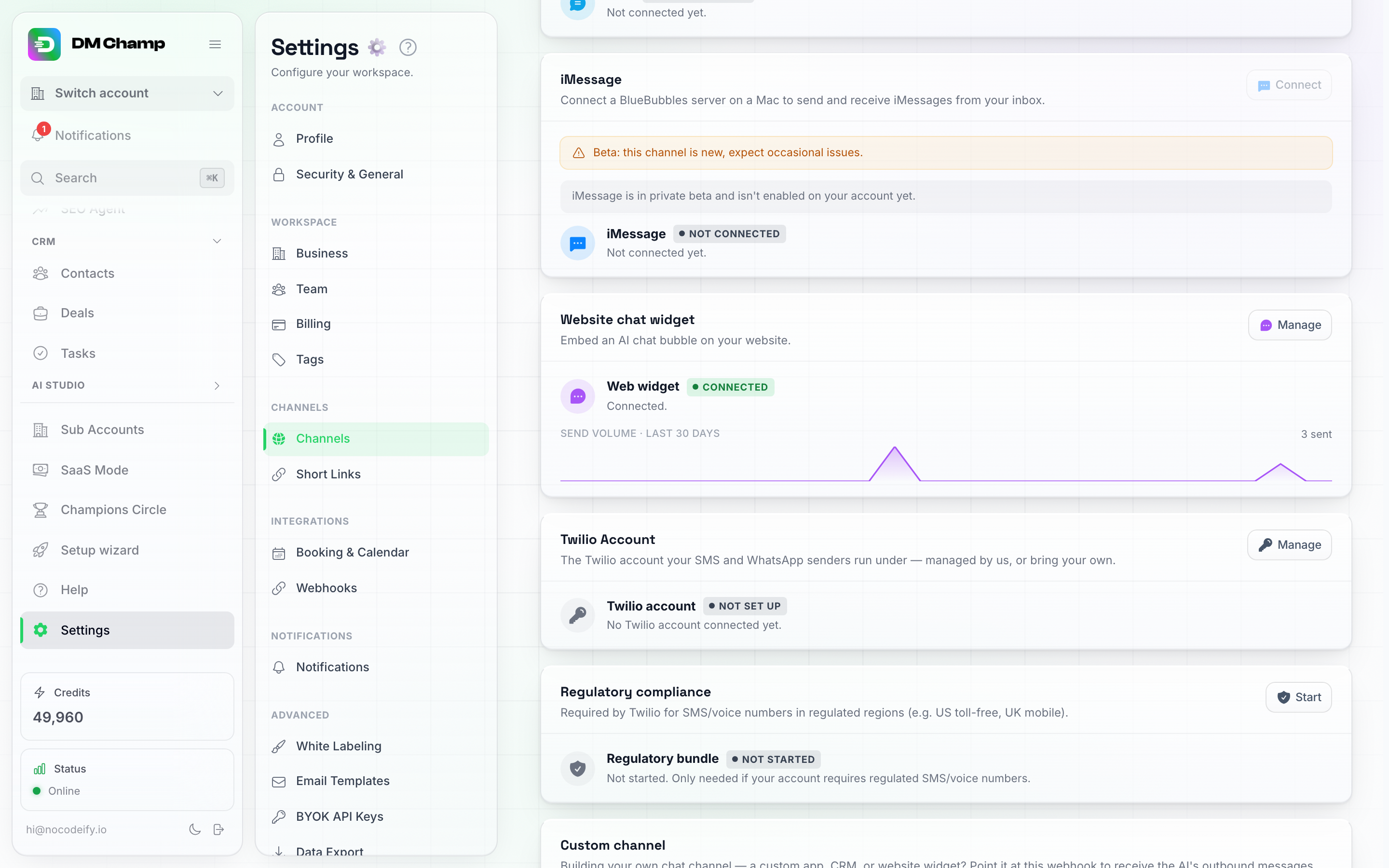Viewport: 1389px width, 868px height.
Task: Toggle dark mode moon icon
Action: coord(195,829)
